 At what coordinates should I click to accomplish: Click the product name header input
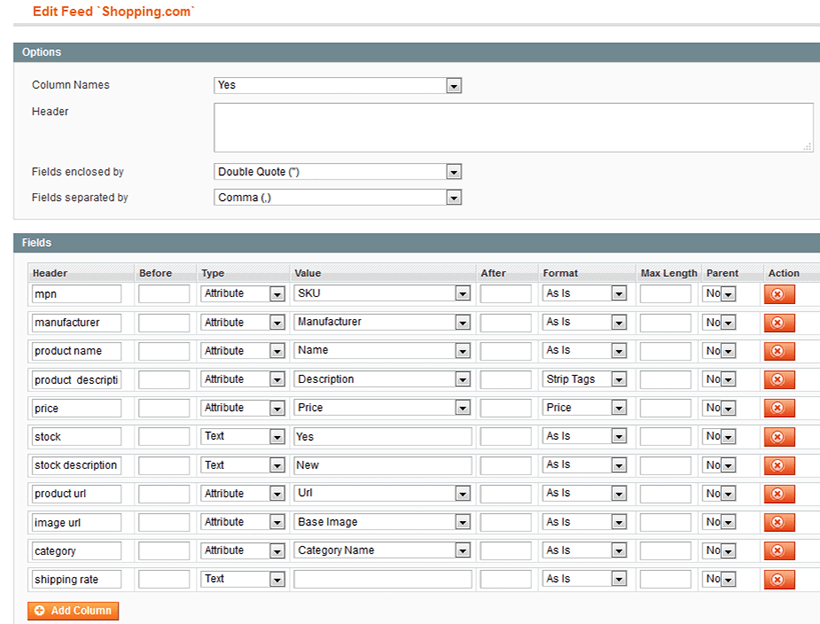pyautogui.click(x=76, y=351)
